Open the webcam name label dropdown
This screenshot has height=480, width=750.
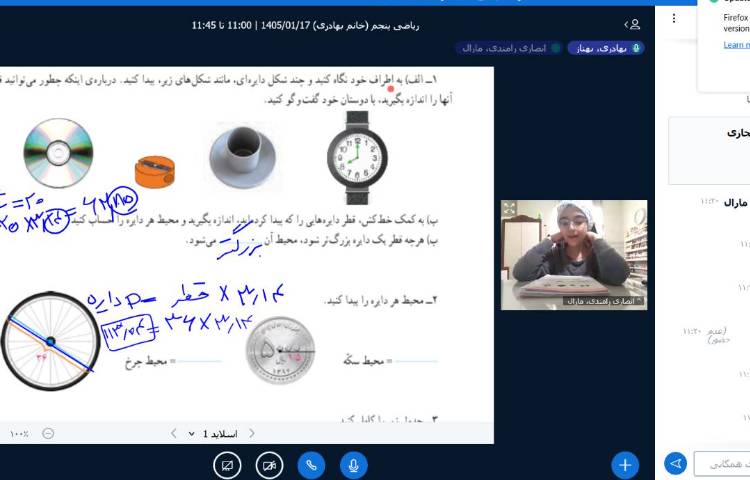point(604,301)
